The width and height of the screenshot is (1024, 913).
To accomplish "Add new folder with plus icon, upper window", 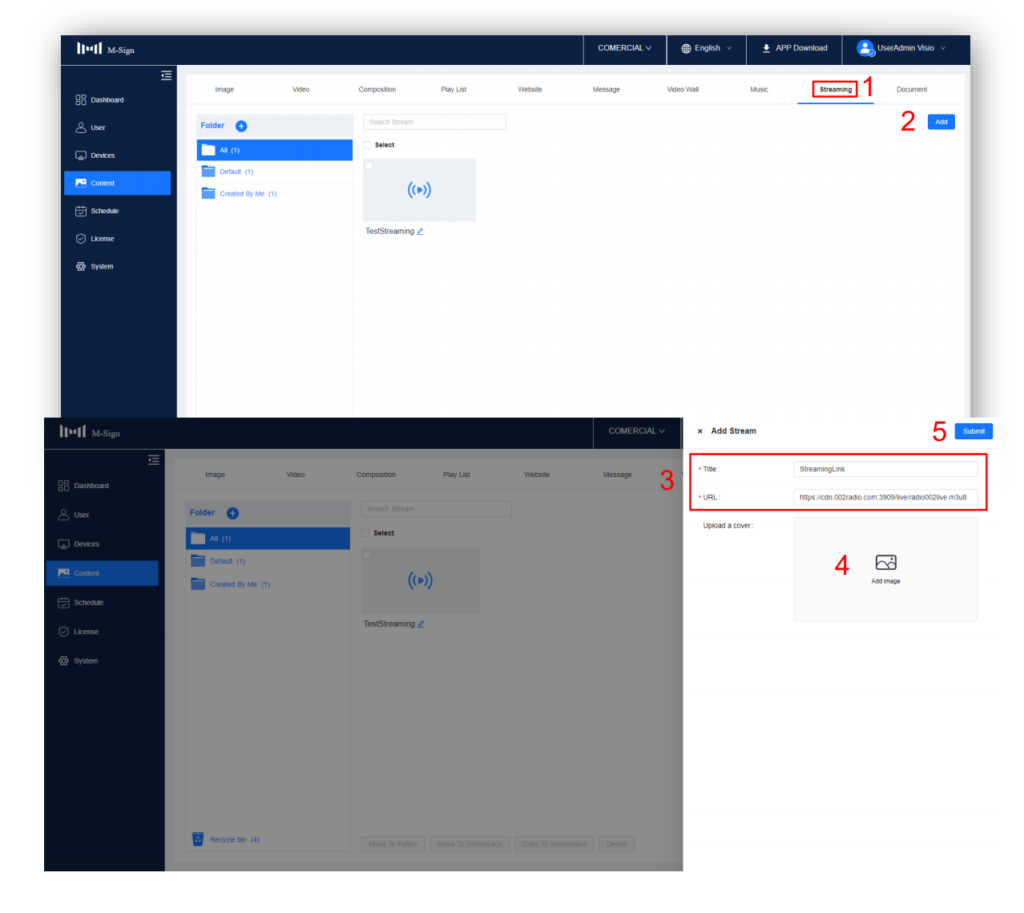I will pos(241,126).
